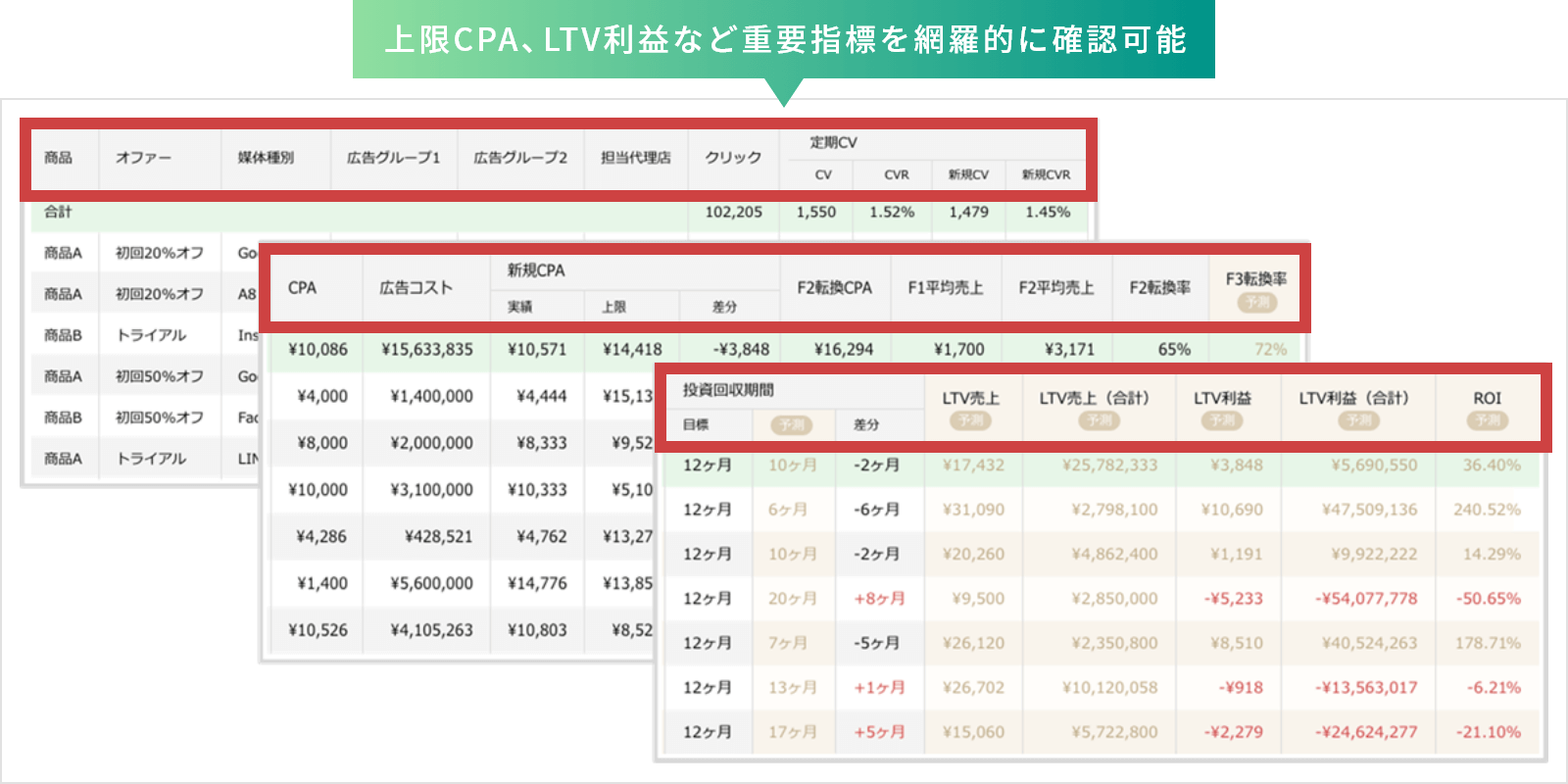This screenshot has width=1568, height=784.
Task: Click the オファー column header
Action: pos(143,158)
